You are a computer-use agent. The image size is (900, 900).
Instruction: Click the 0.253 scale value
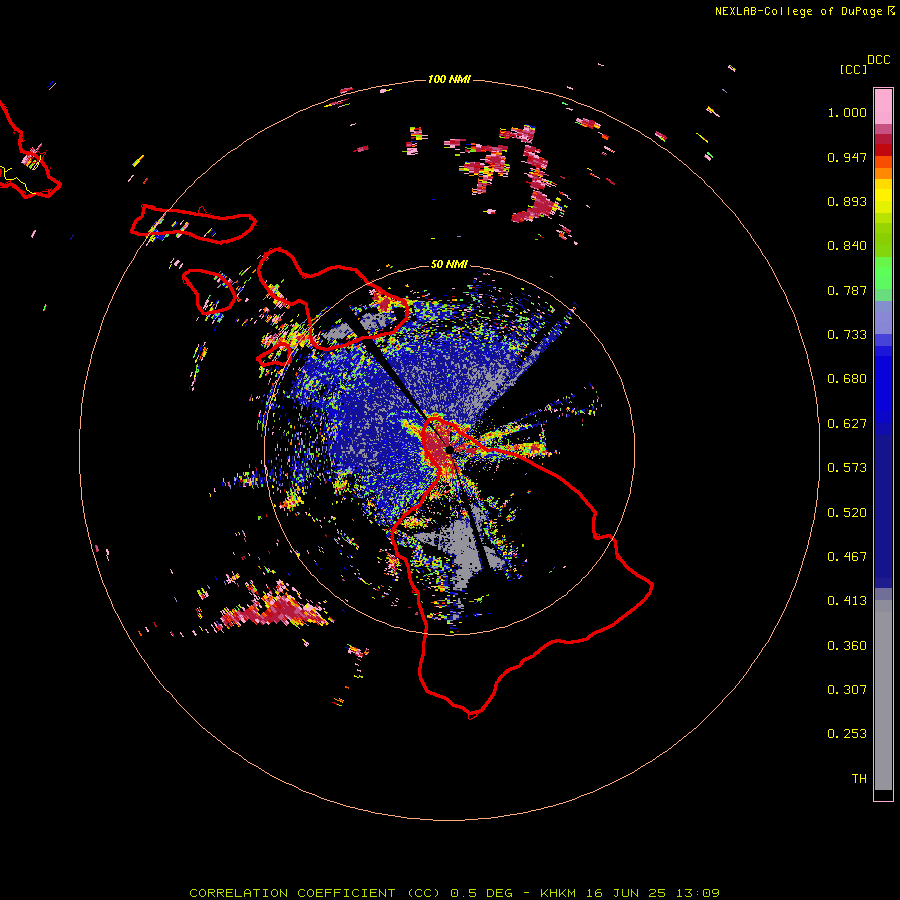click(x=847, y=734)
